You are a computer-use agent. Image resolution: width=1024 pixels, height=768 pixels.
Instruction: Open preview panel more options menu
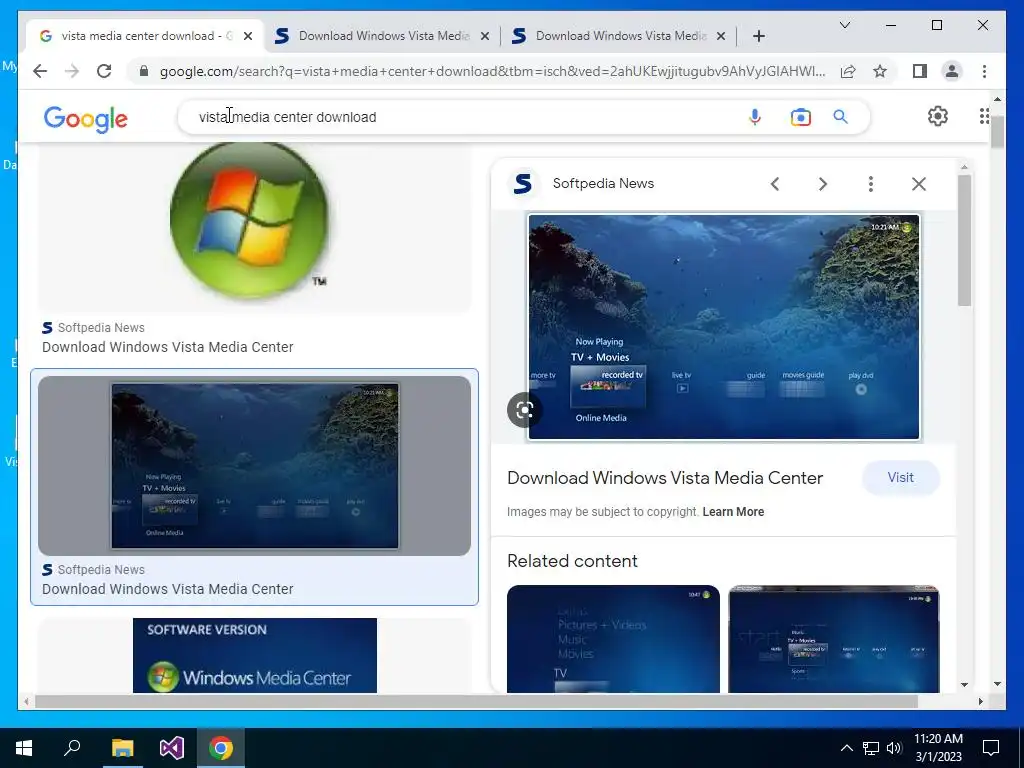[x=871, y=184]
